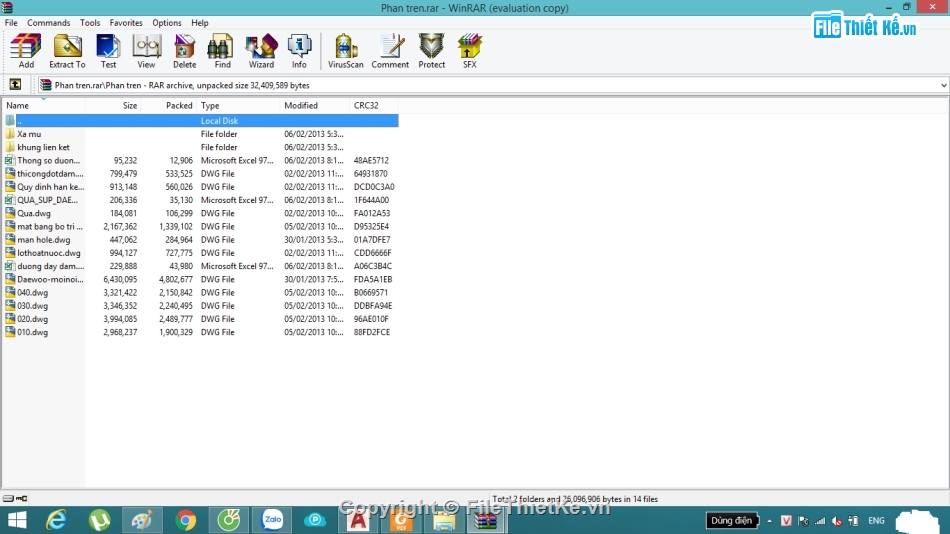Select the khung lien ket folder
Viewport: 950px width, 534px height.
(x=201, y=147)
